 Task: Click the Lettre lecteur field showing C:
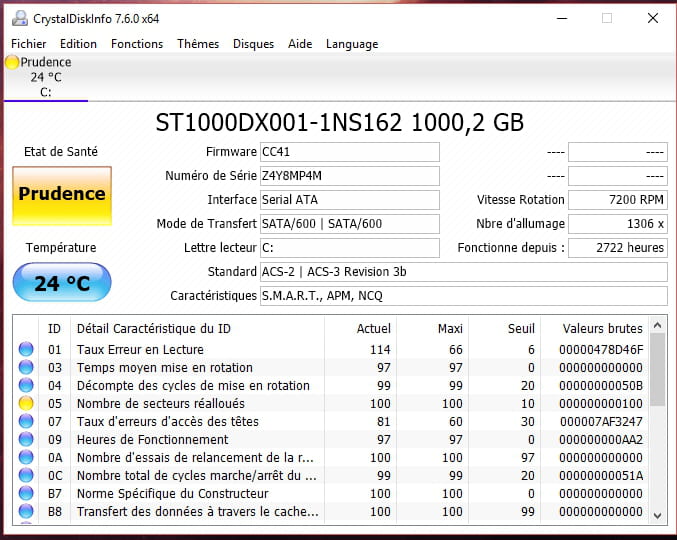click(350, 248)
